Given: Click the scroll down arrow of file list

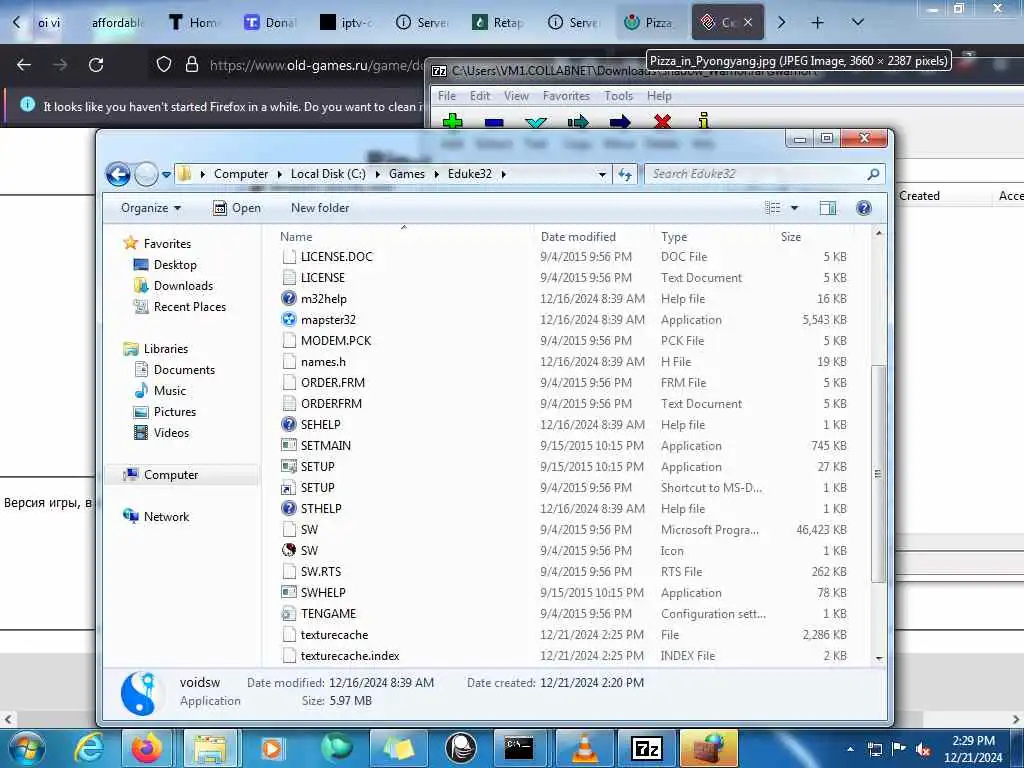Looking at the screenshot, I should point(878,658).
